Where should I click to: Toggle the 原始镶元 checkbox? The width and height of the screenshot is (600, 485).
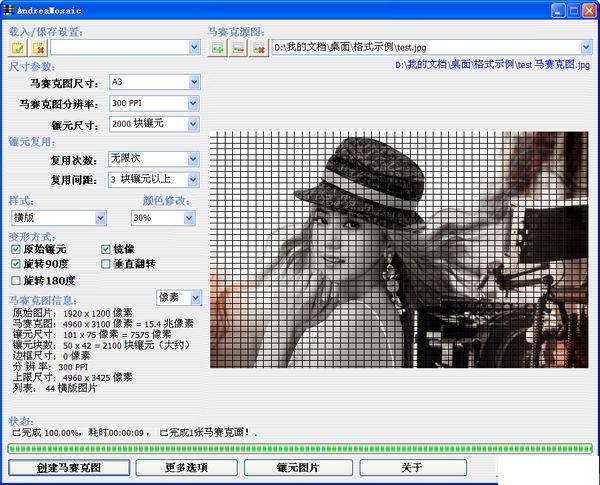16,248
